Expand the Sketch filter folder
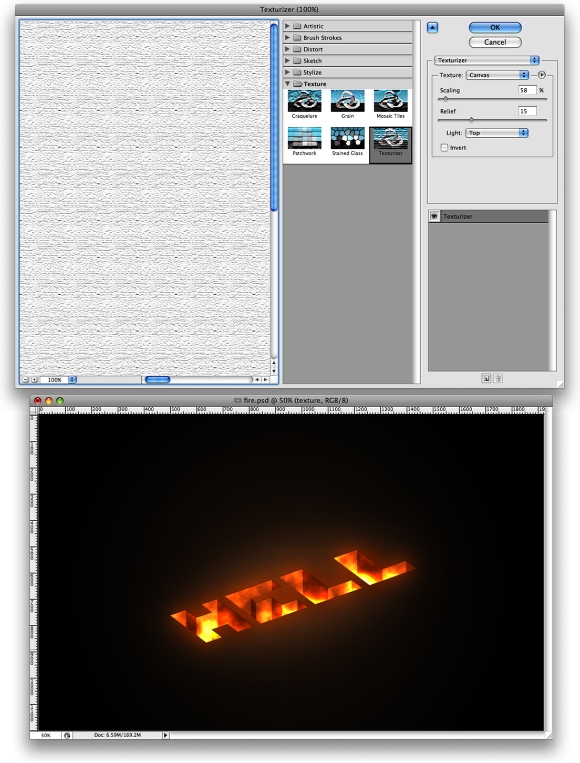The image size is (580, 763). (287, 61)
